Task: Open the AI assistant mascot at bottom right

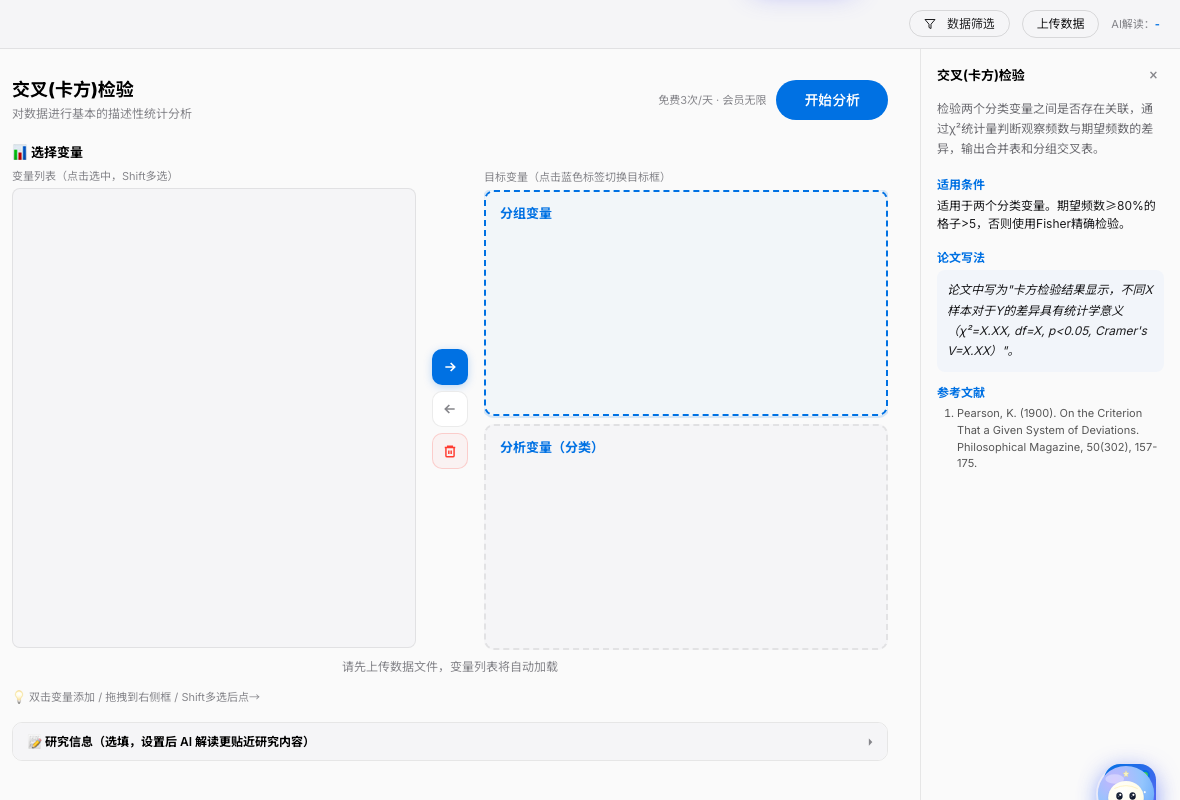Action: point(1128,784)
